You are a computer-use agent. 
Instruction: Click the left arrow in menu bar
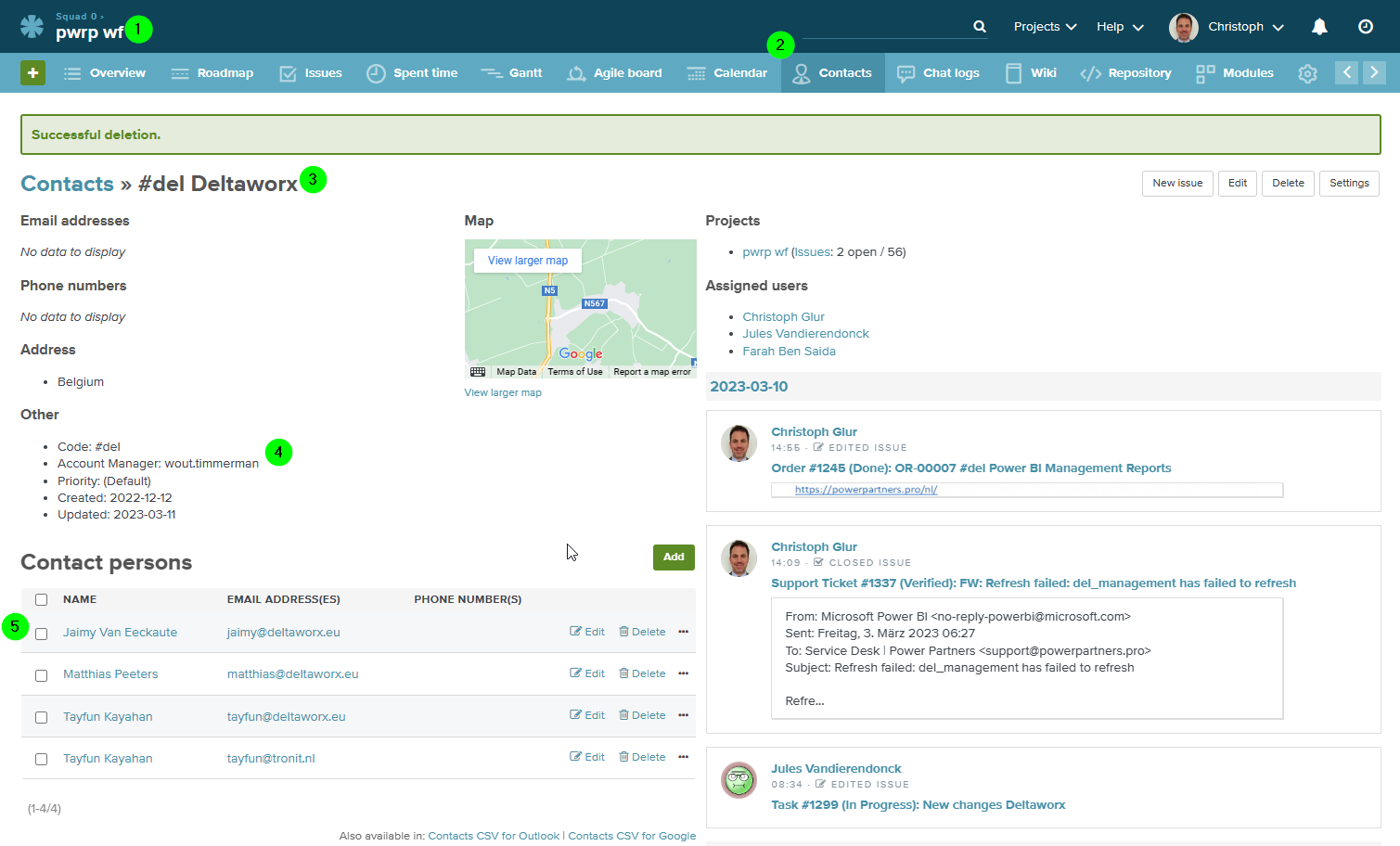pos(1347,72)
